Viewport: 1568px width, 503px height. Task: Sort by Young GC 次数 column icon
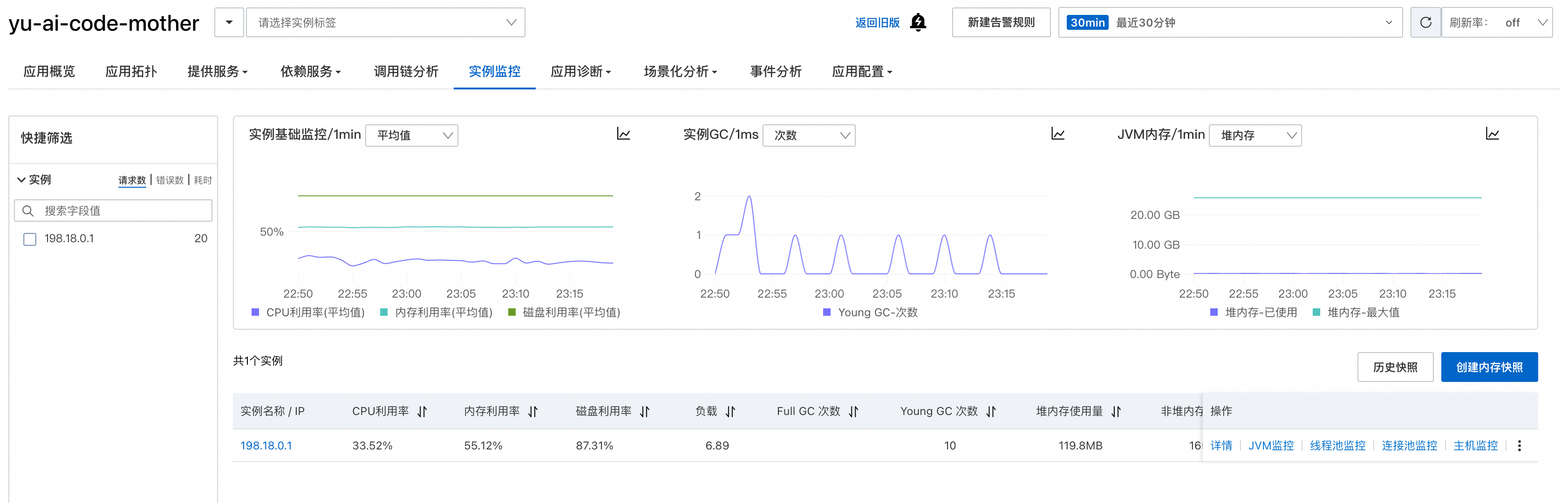[x=991, y=412]
